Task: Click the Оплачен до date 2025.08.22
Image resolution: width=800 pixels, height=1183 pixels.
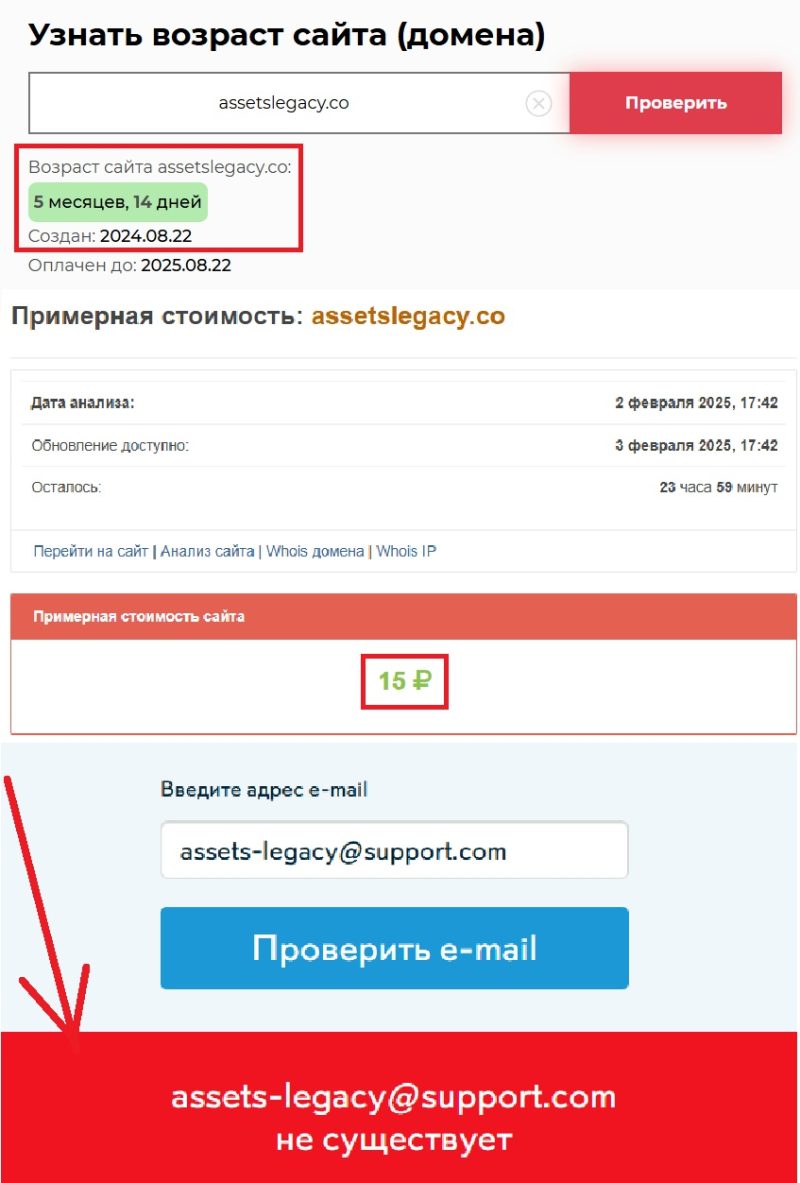Action: click(x=186, y=266)
